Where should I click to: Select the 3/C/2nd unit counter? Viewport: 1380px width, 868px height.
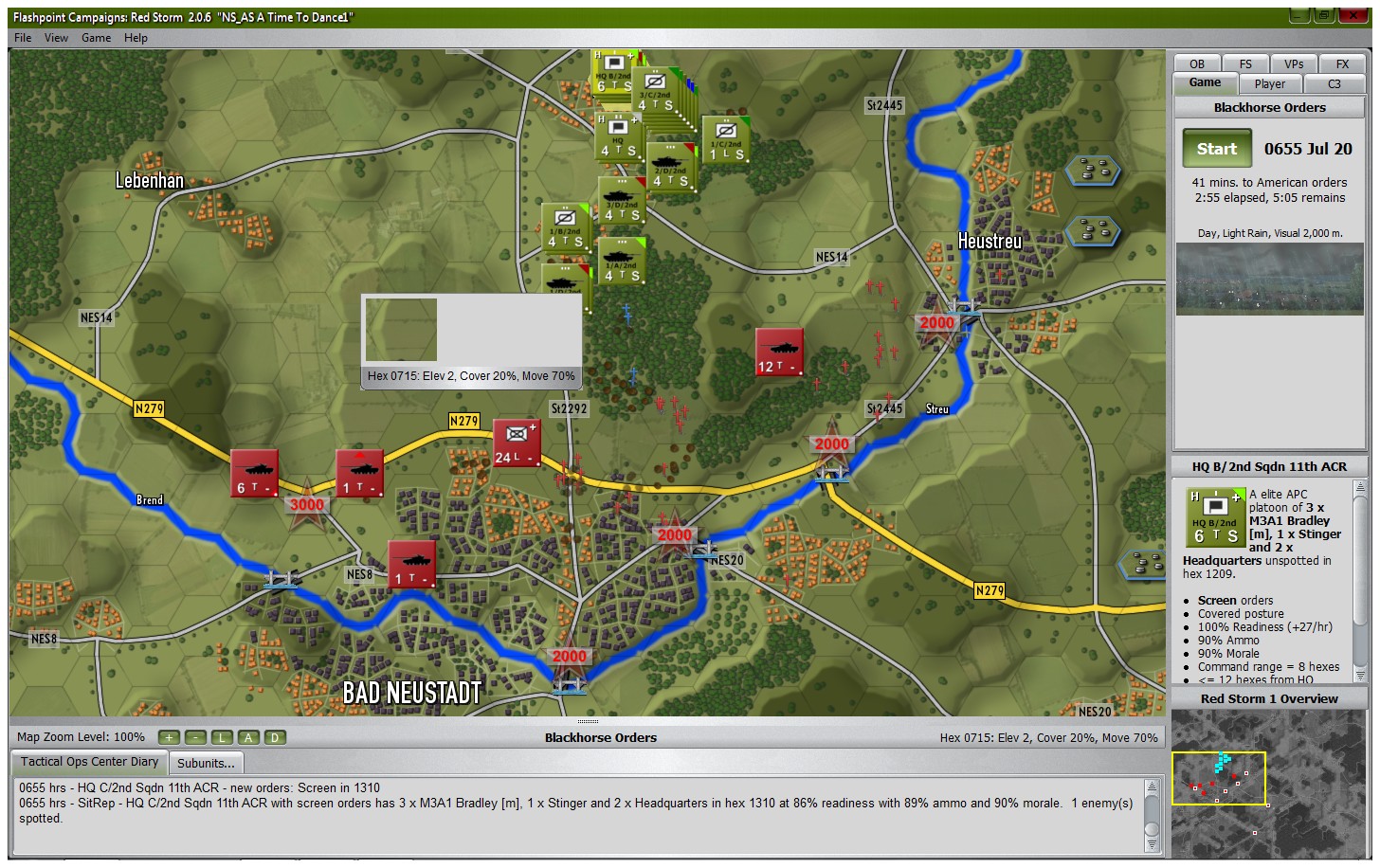655,92
